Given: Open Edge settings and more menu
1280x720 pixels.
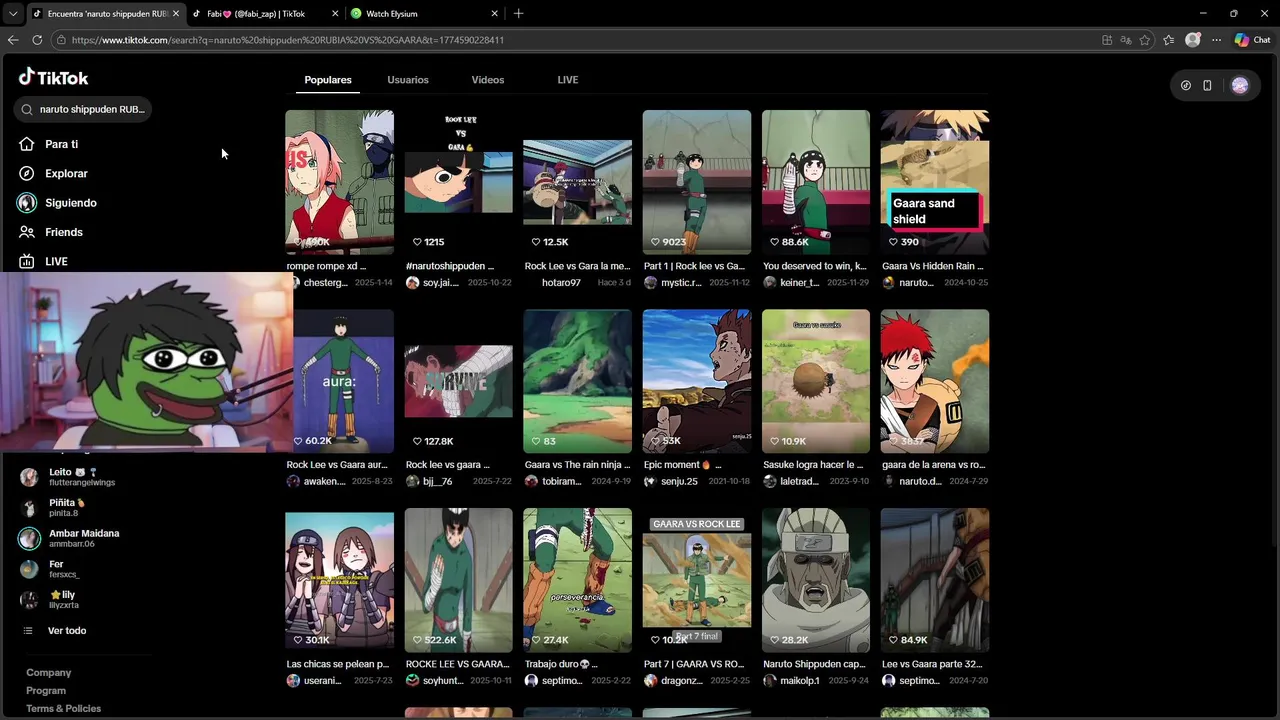Looking at the screenshot, I should tap(1216, 40).
